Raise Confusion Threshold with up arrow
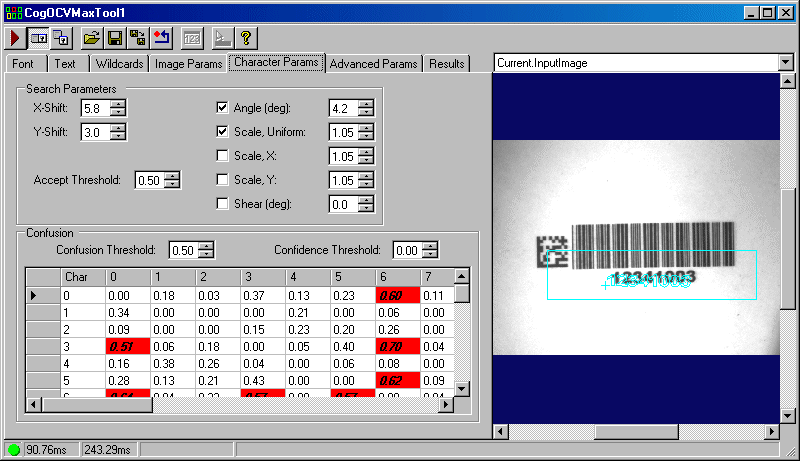This screenshot has height=461, width=800. 206,246
